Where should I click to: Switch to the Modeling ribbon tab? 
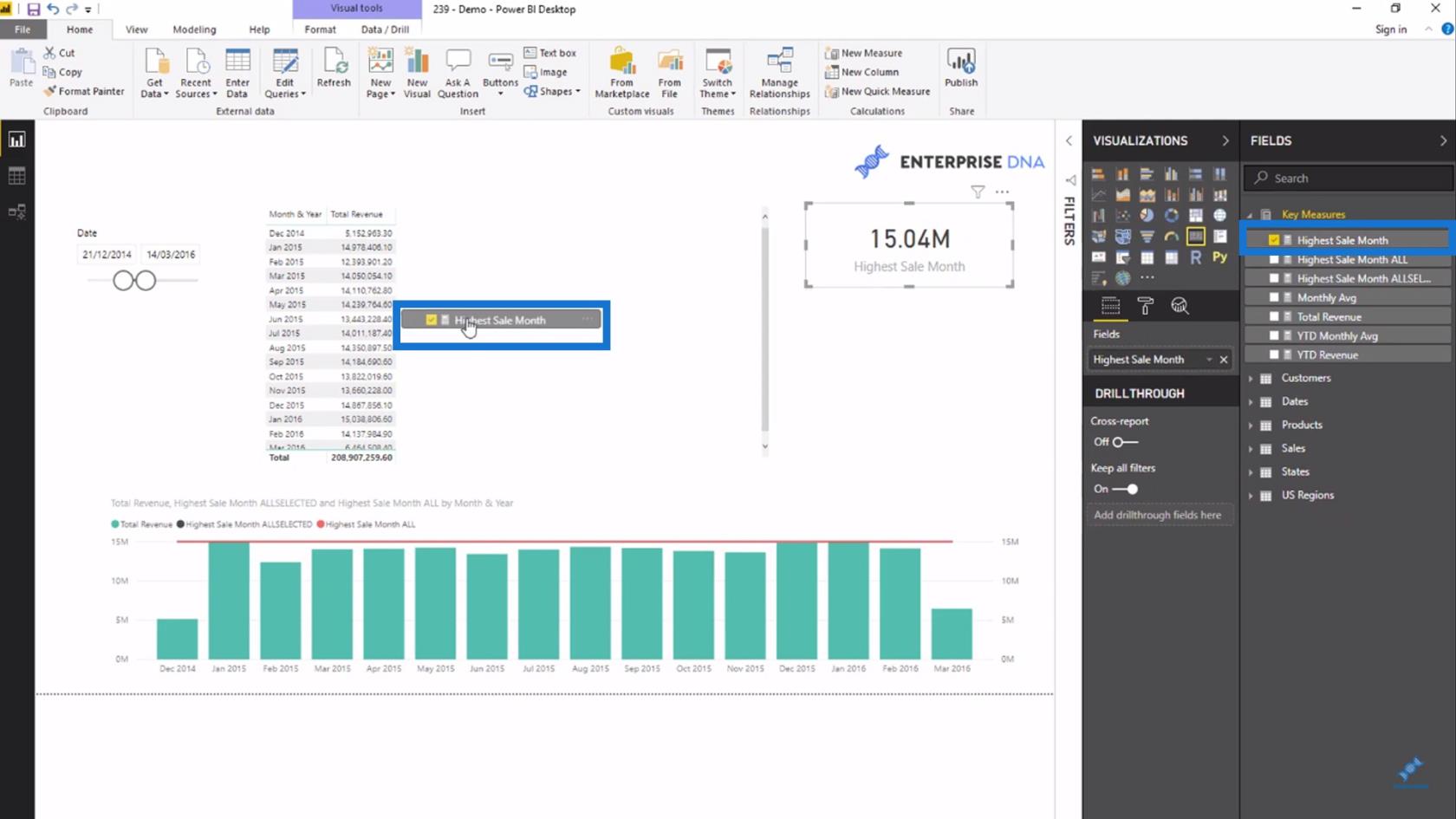click(x=194, y=29)
